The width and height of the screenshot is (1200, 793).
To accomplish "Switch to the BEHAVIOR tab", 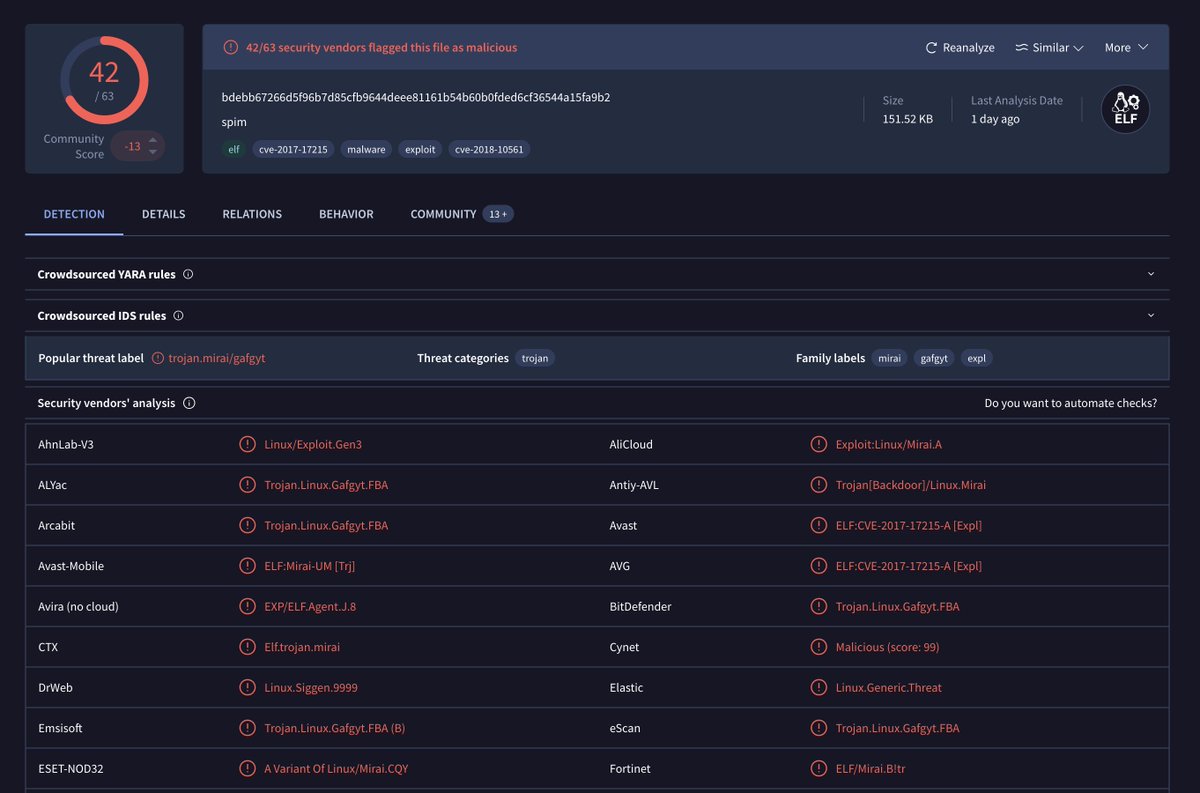I will 346,214.
